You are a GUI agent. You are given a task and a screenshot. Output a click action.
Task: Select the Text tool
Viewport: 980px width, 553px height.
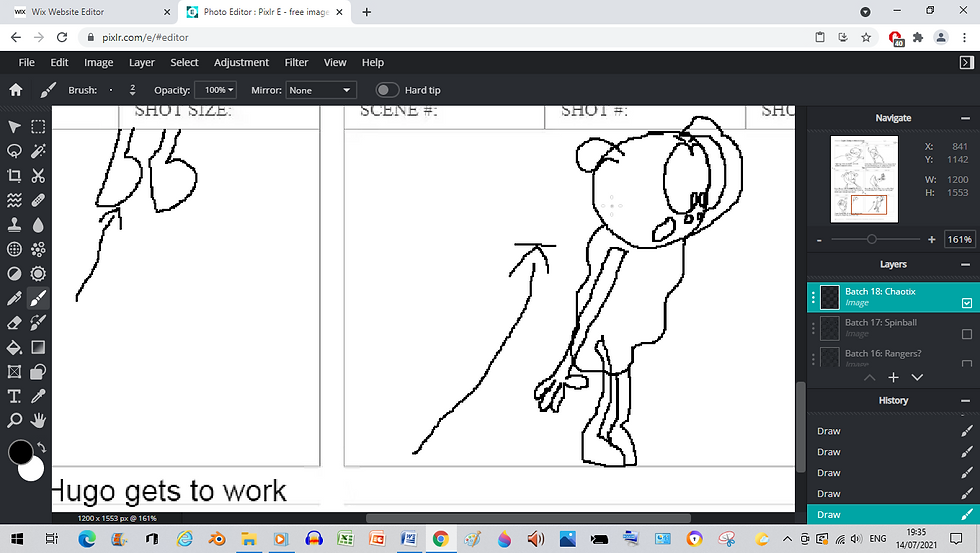point(14,396)
